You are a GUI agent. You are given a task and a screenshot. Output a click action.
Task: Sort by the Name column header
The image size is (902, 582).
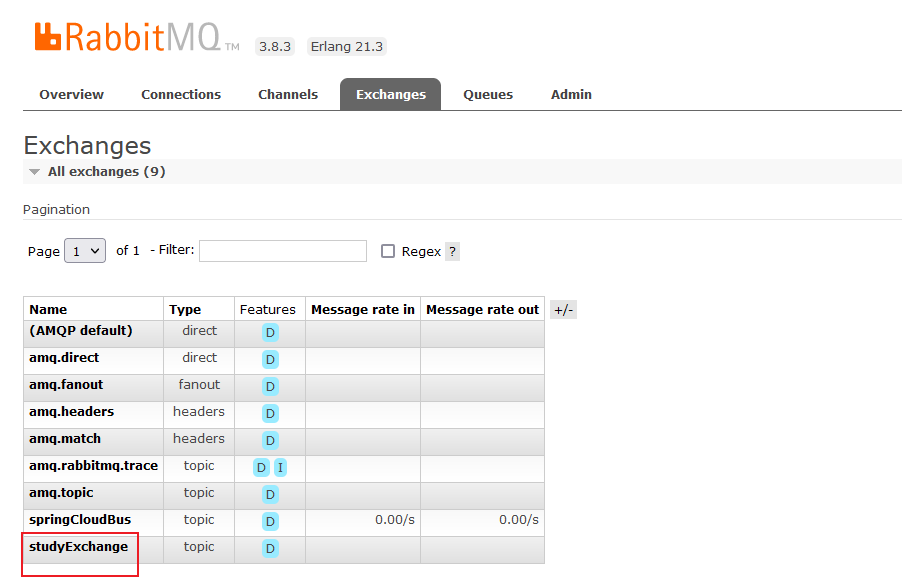pyautogui.click(x=48, y=310)
